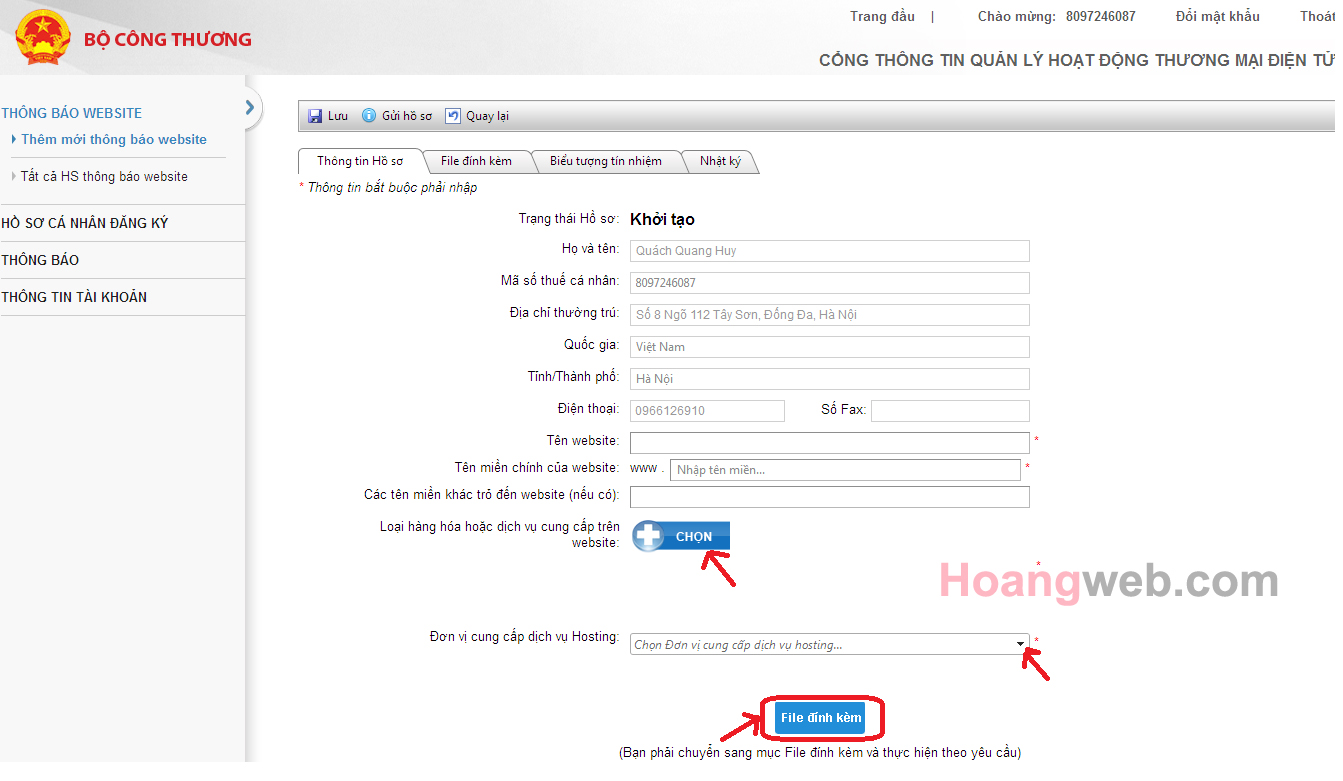This screenshot has width=1343, height=781.
Task: Click the Lưu save disk icon
Action: click(315, 116)
